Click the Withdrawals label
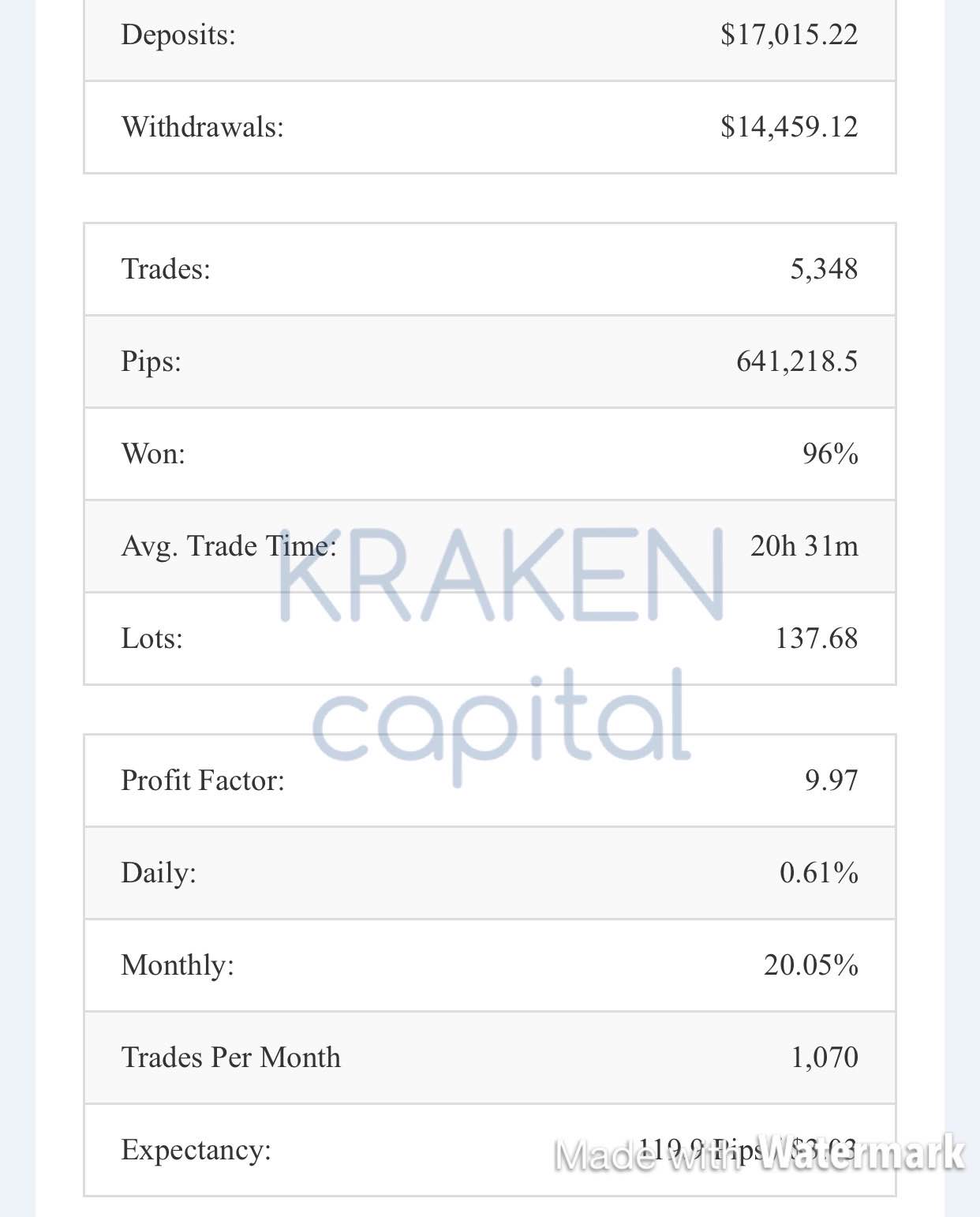This screenshot has width=980, height=1217. coord(202,127)
